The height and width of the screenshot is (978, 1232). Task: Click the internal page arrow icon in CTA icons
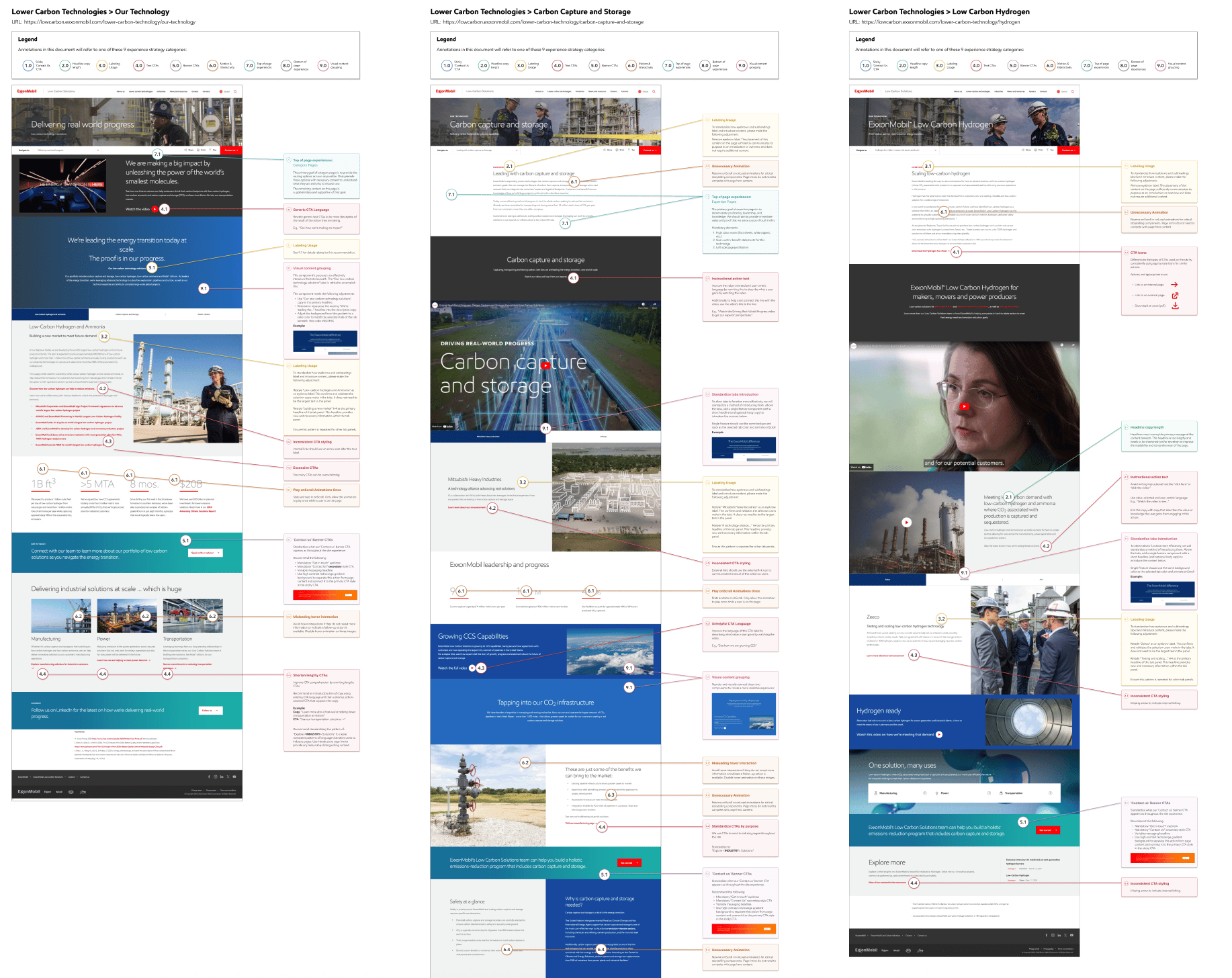(x=1175, y=285)
